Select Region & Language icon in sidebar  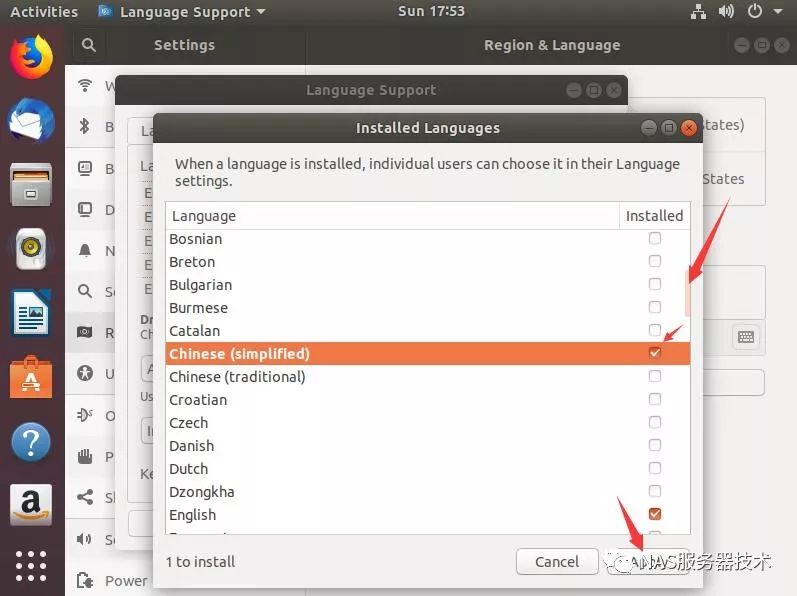click(85, 332)
